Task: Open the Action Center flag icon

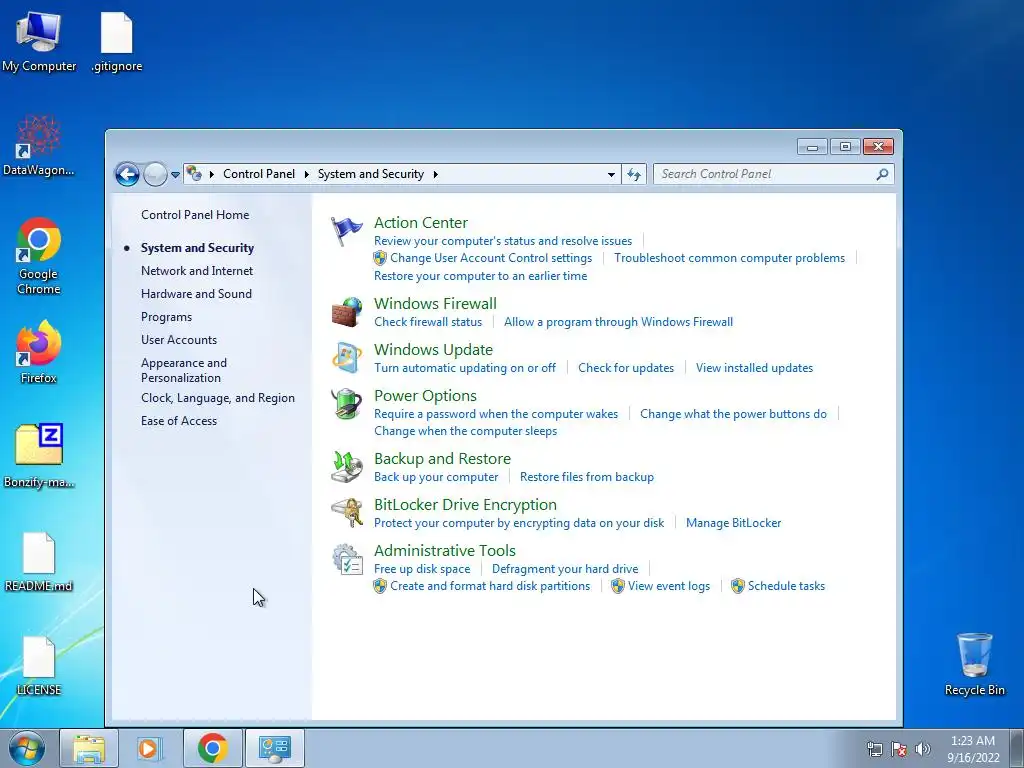Action: click(346, 231)
